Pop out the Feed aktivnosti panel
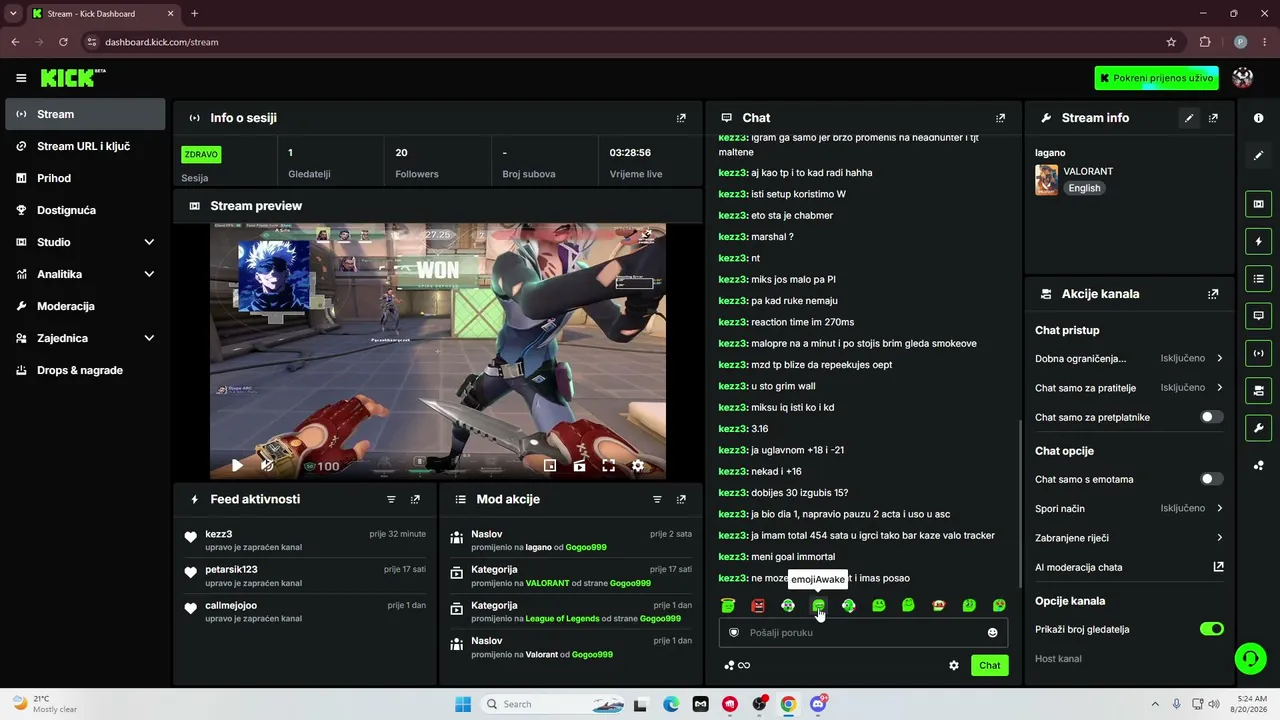Image resolution: width=1280 pixels, height=720 pixels. [x=415, y=499]
